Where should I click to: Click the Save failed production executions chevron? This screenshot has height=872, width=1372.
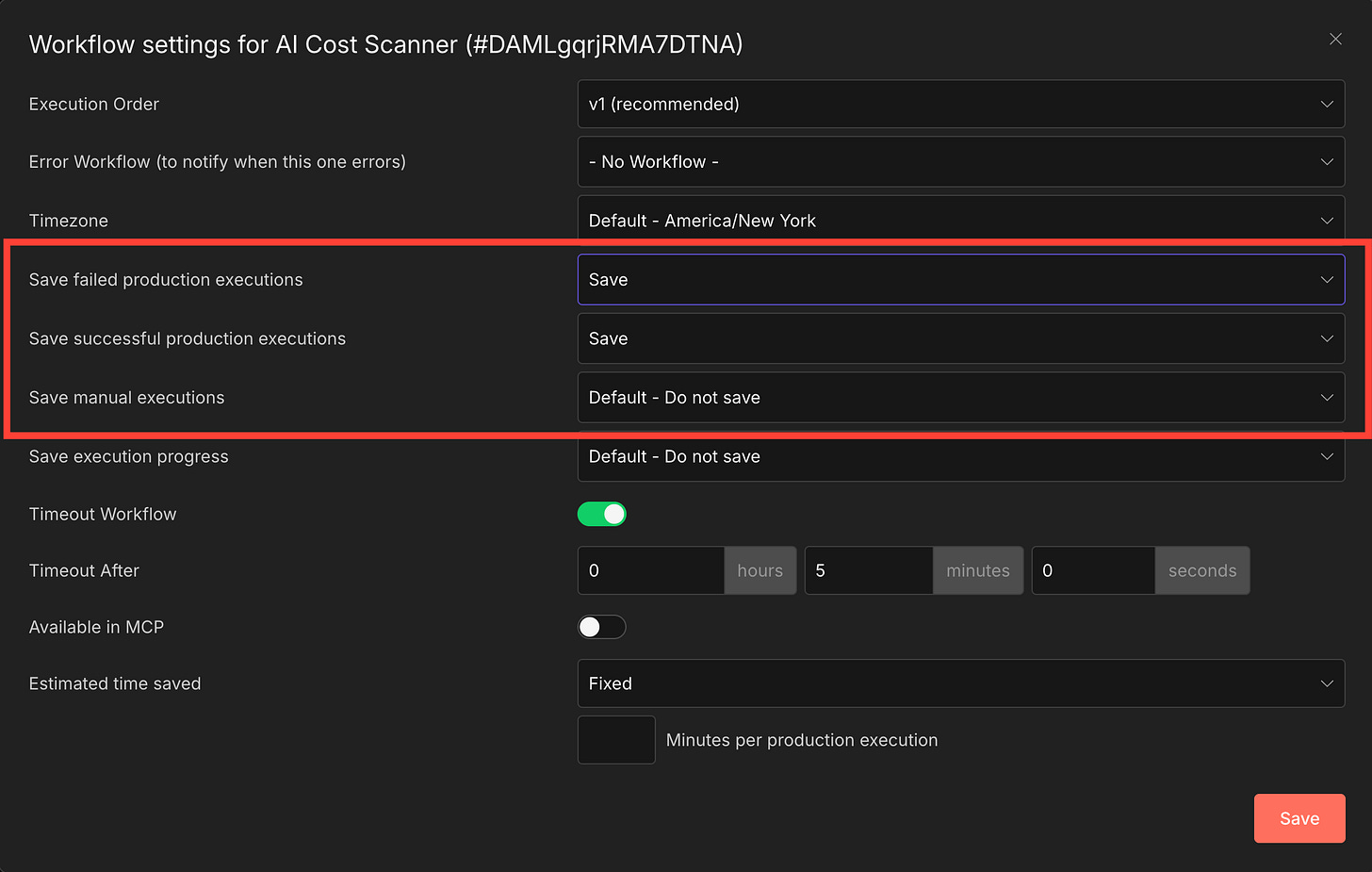point(1327,279)
